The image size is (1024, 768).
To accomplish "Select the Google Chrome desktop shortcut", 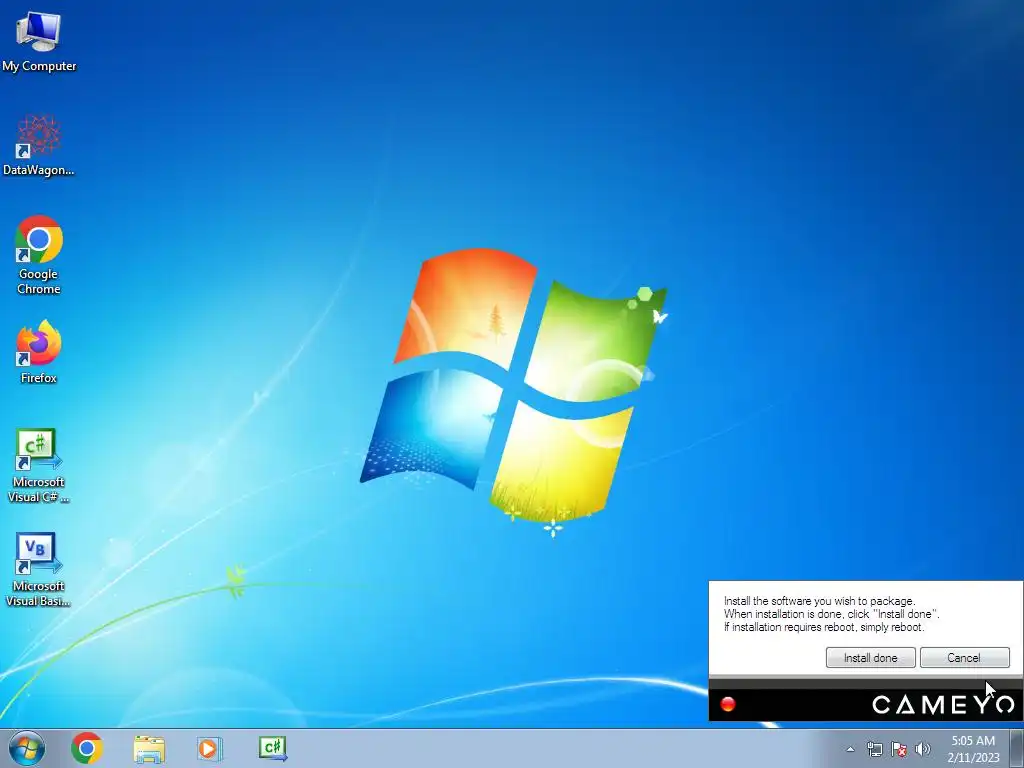I will (x=39, y=255).
